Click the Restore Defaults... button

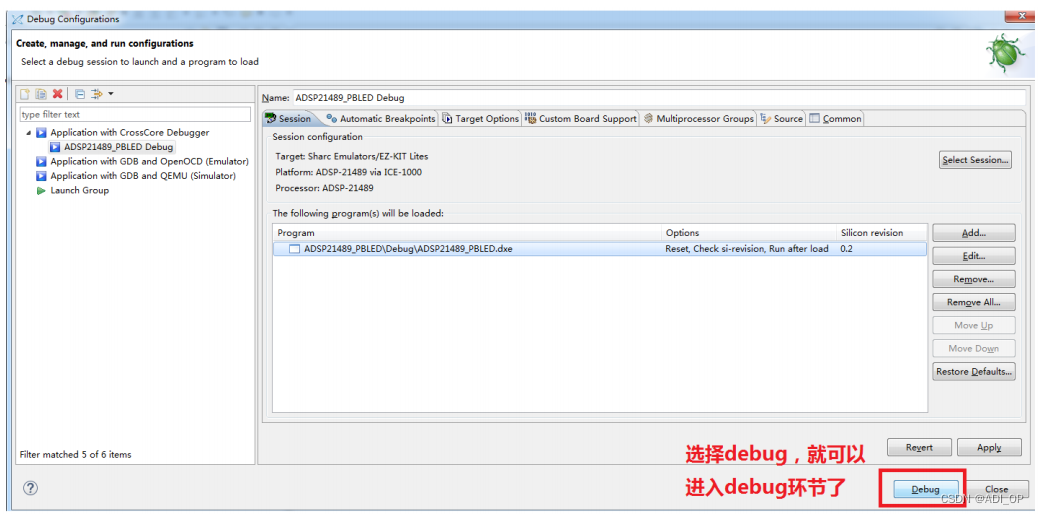(973, 372)
